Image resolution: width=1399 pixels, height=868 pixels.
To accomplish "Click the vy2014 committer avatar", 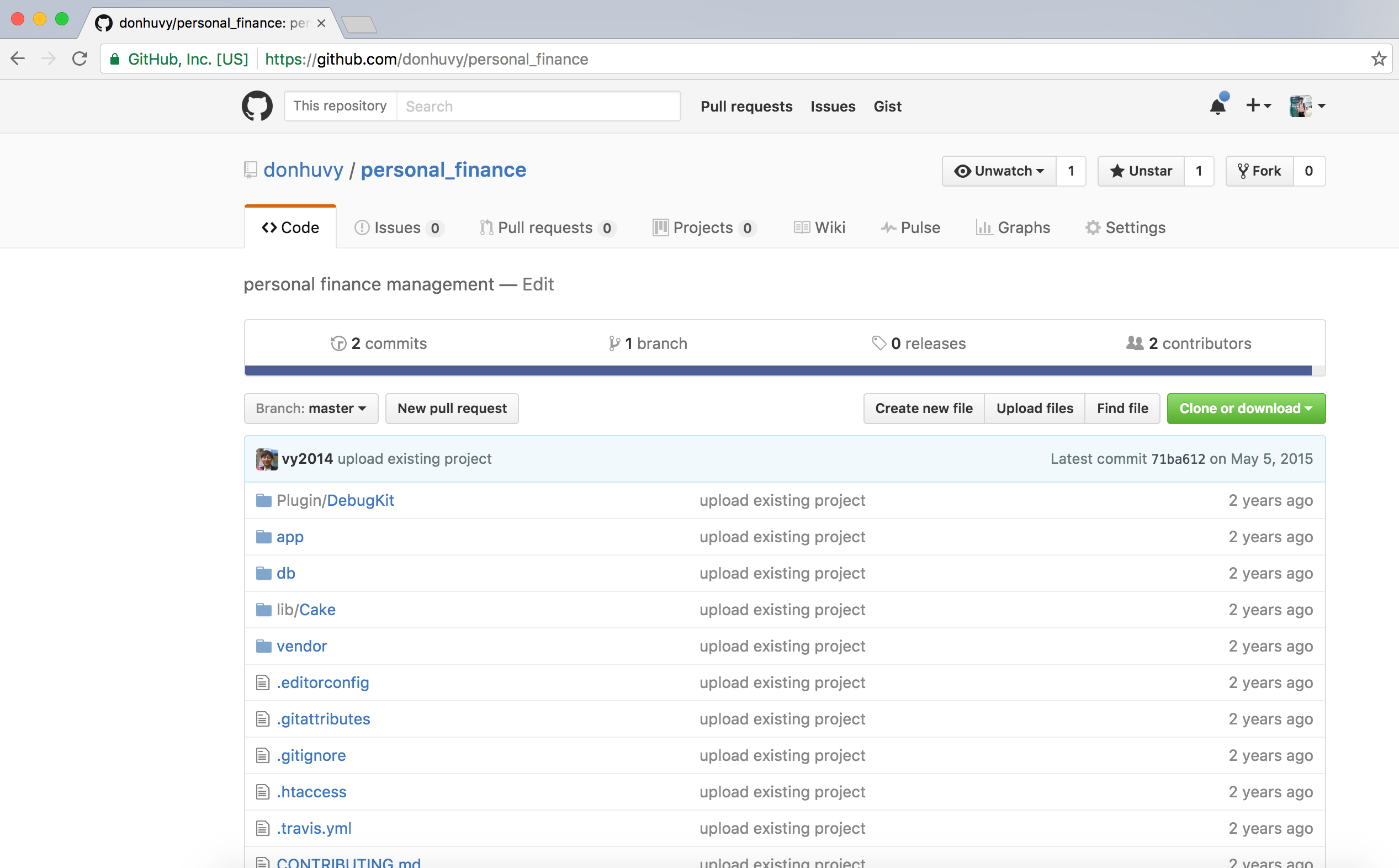I will point(267,459).
